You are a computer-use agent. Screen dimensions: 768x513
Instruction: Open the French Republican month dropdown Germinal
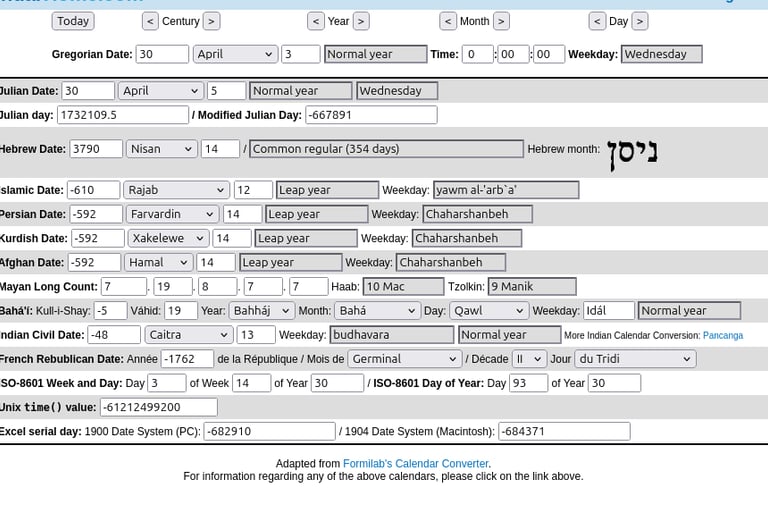click(x=405, y=359)
